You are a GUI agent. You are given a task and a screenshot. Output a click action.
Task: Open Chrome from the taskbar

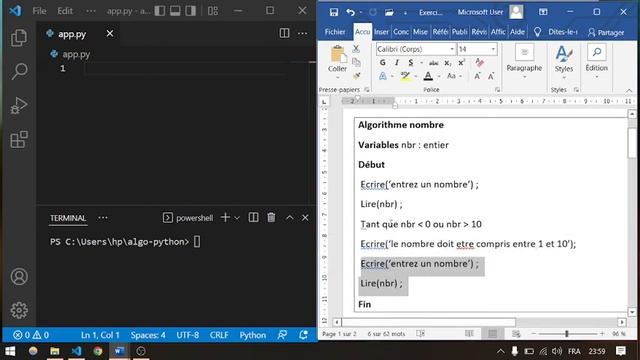tap(98, 351)
